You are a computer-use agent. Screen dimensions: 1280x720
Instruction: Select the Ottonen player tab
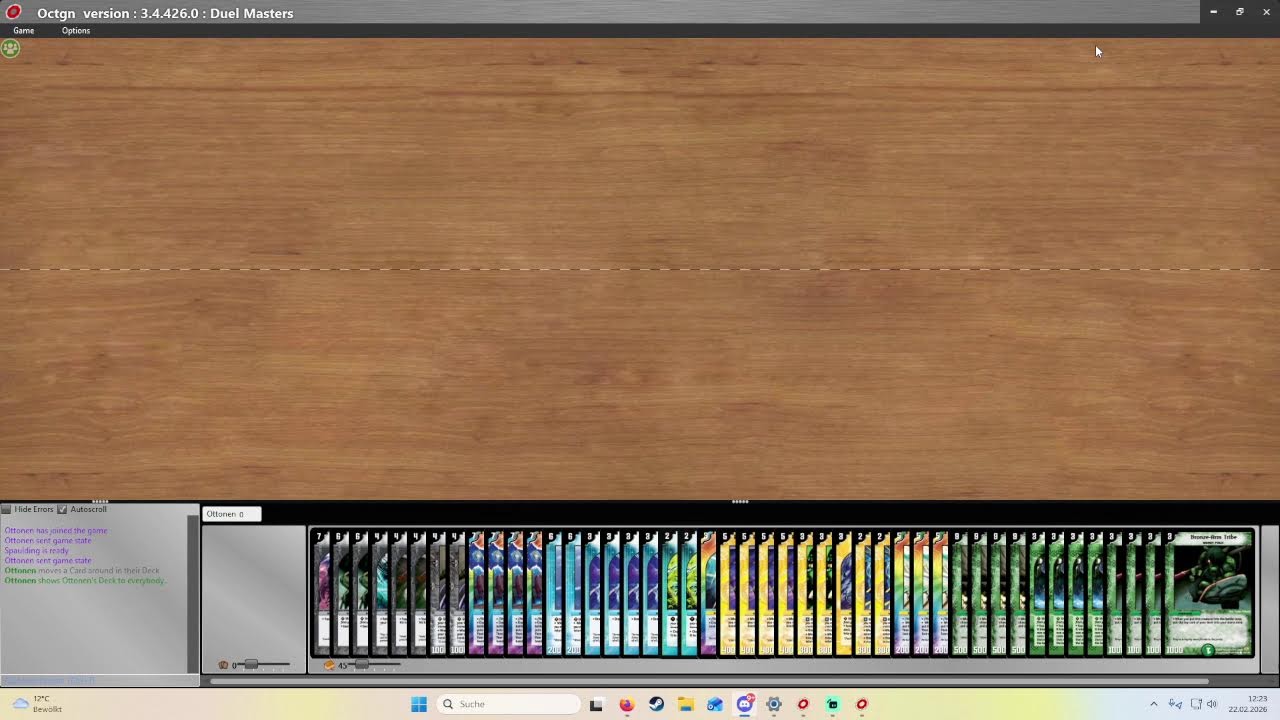[x=231, y=514]
